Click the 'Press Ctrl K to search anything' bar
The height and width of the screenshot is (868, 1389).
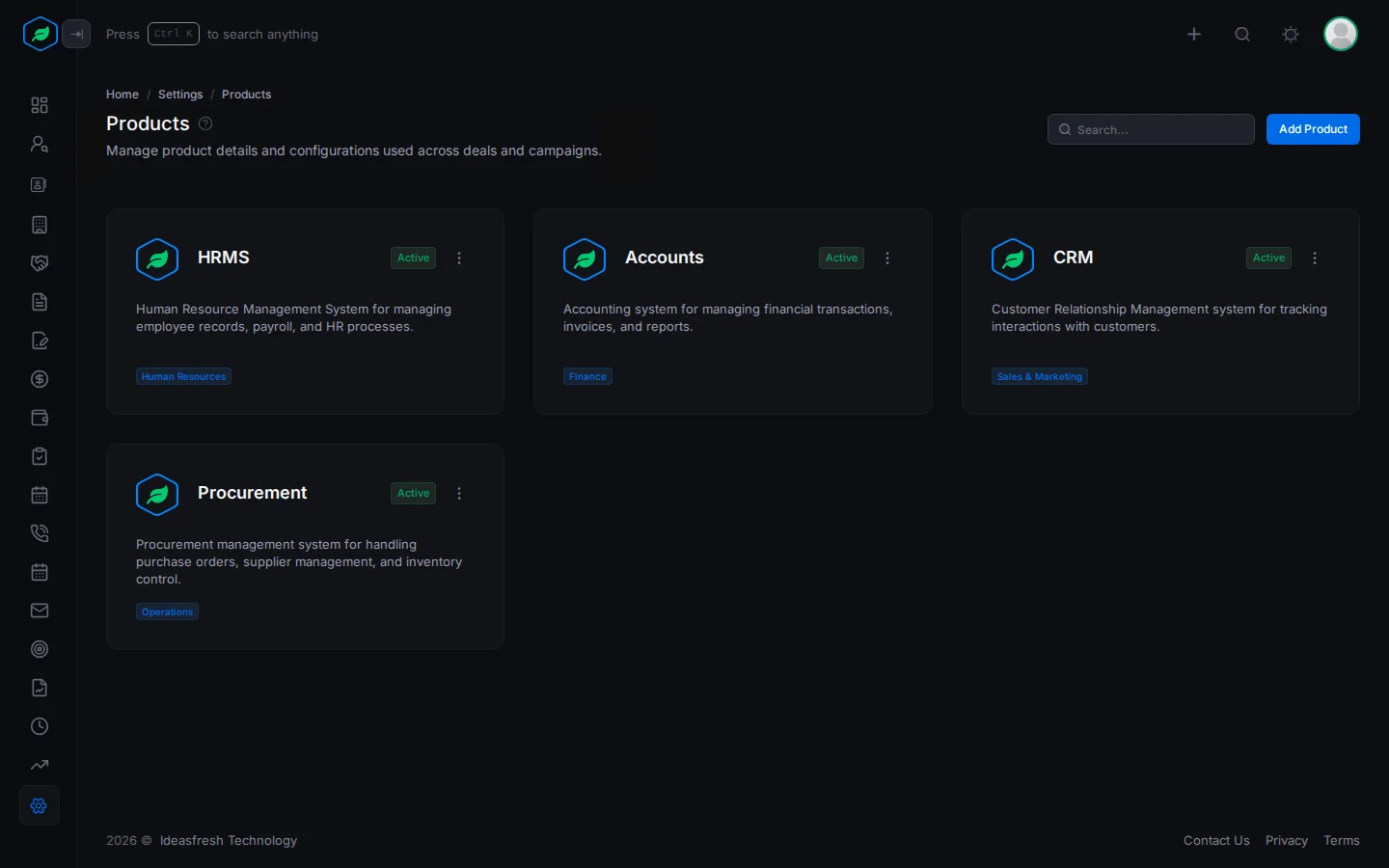click(x=212, y=34)
